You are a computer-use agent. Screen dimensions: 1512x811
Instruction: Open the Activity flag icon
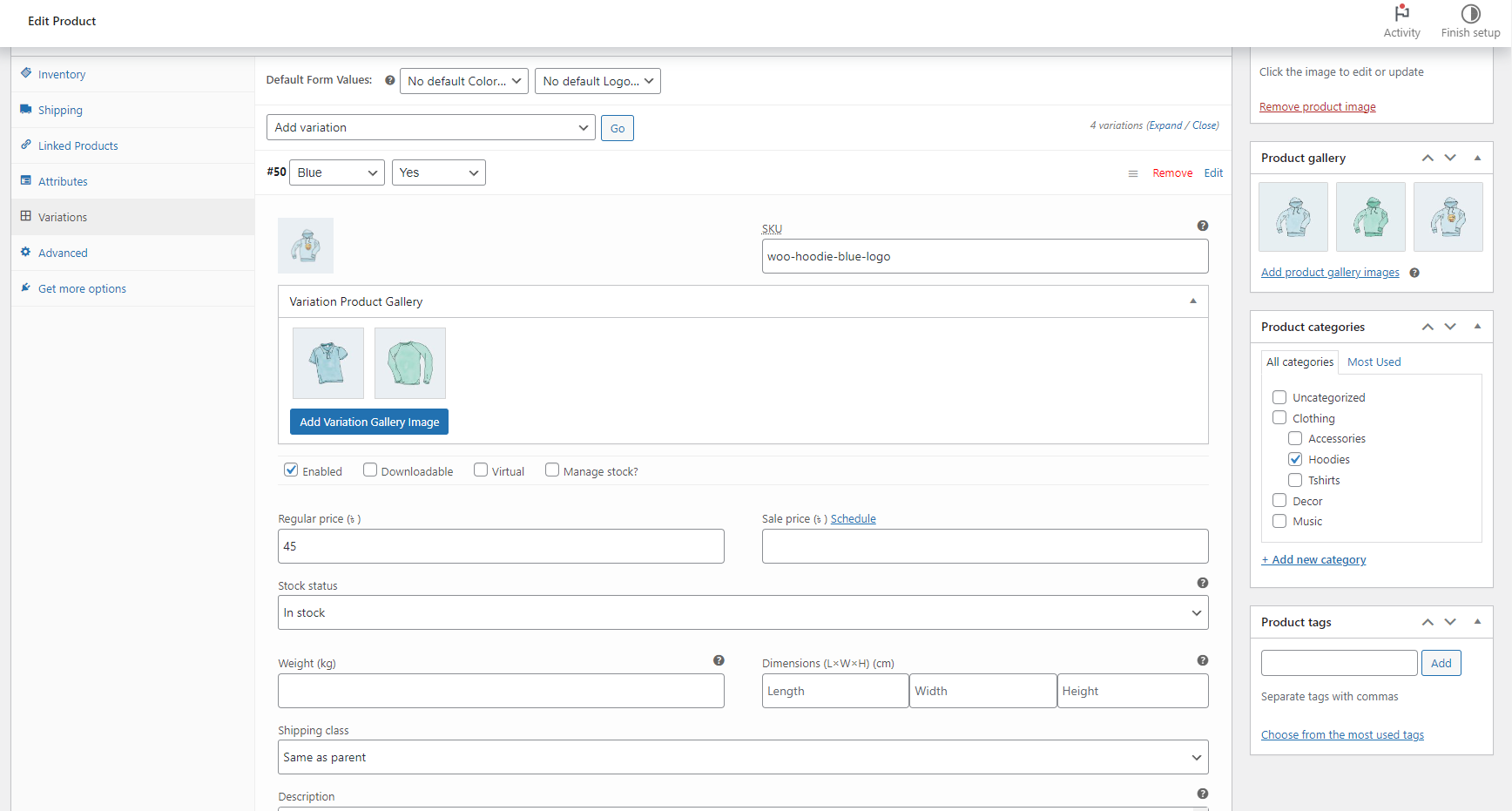click(x=1401, y=13)
